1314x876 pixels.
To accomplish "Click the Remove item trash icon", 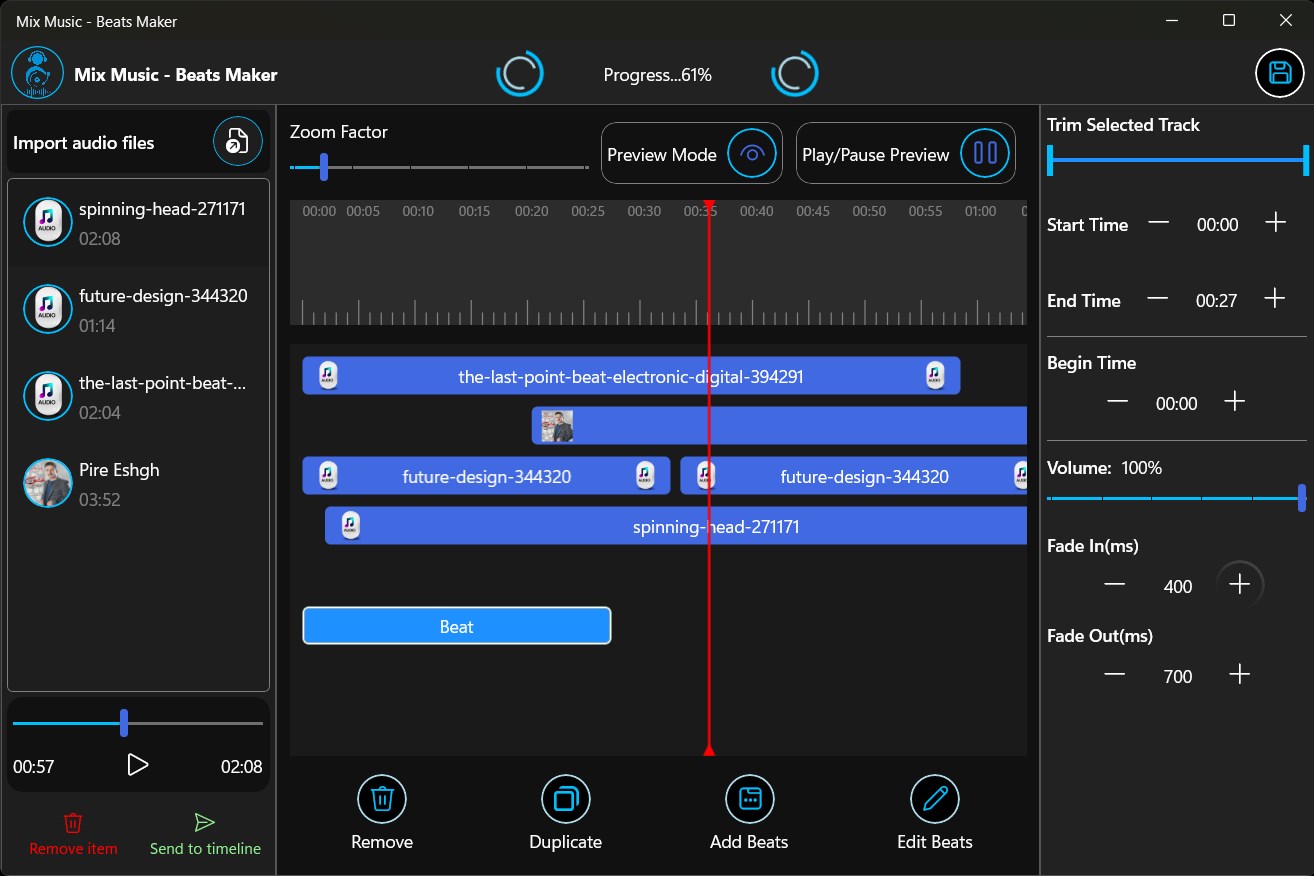I will coord(72,822).
